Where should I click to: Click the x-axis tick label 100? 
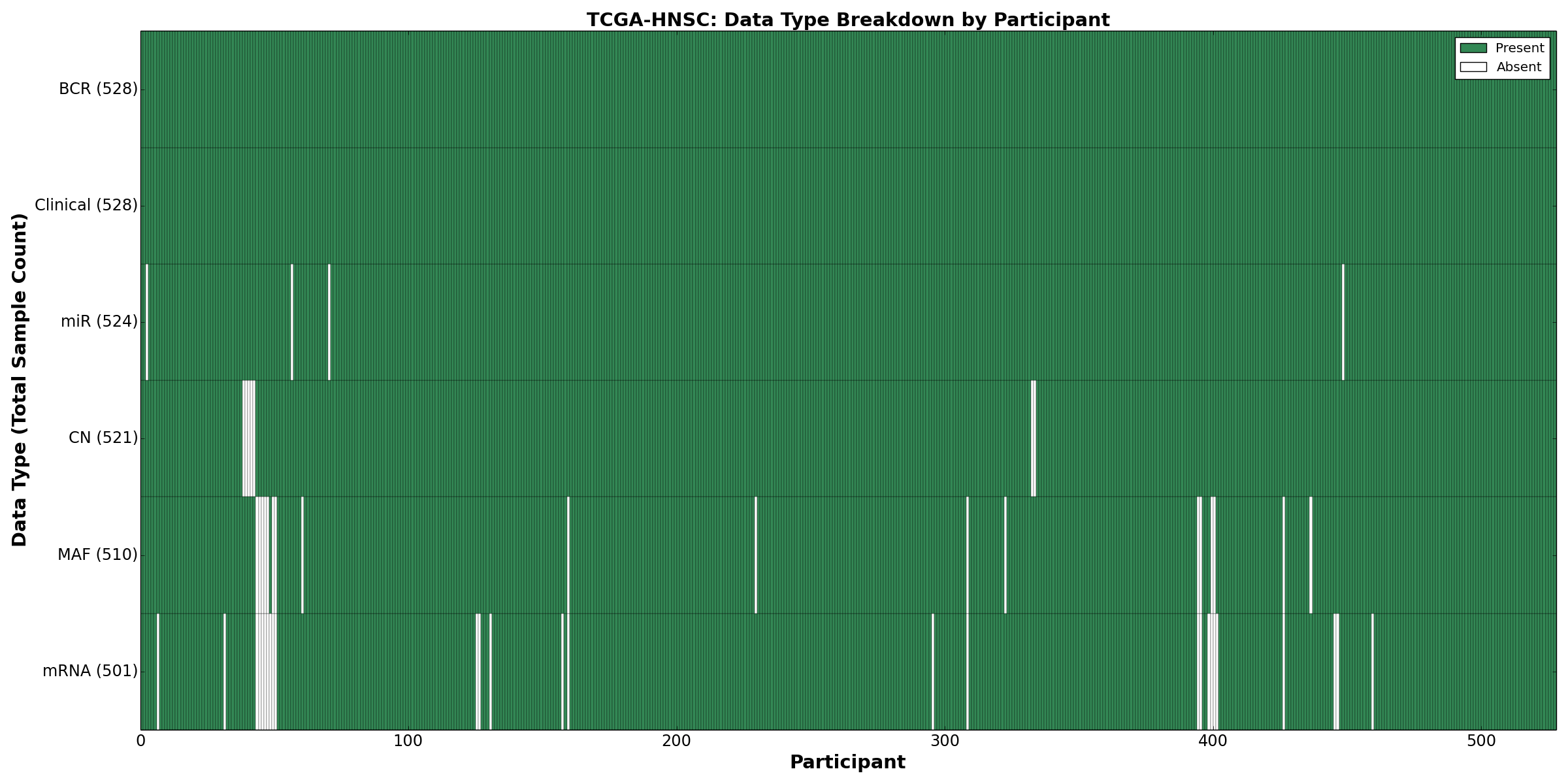(408, 742)
